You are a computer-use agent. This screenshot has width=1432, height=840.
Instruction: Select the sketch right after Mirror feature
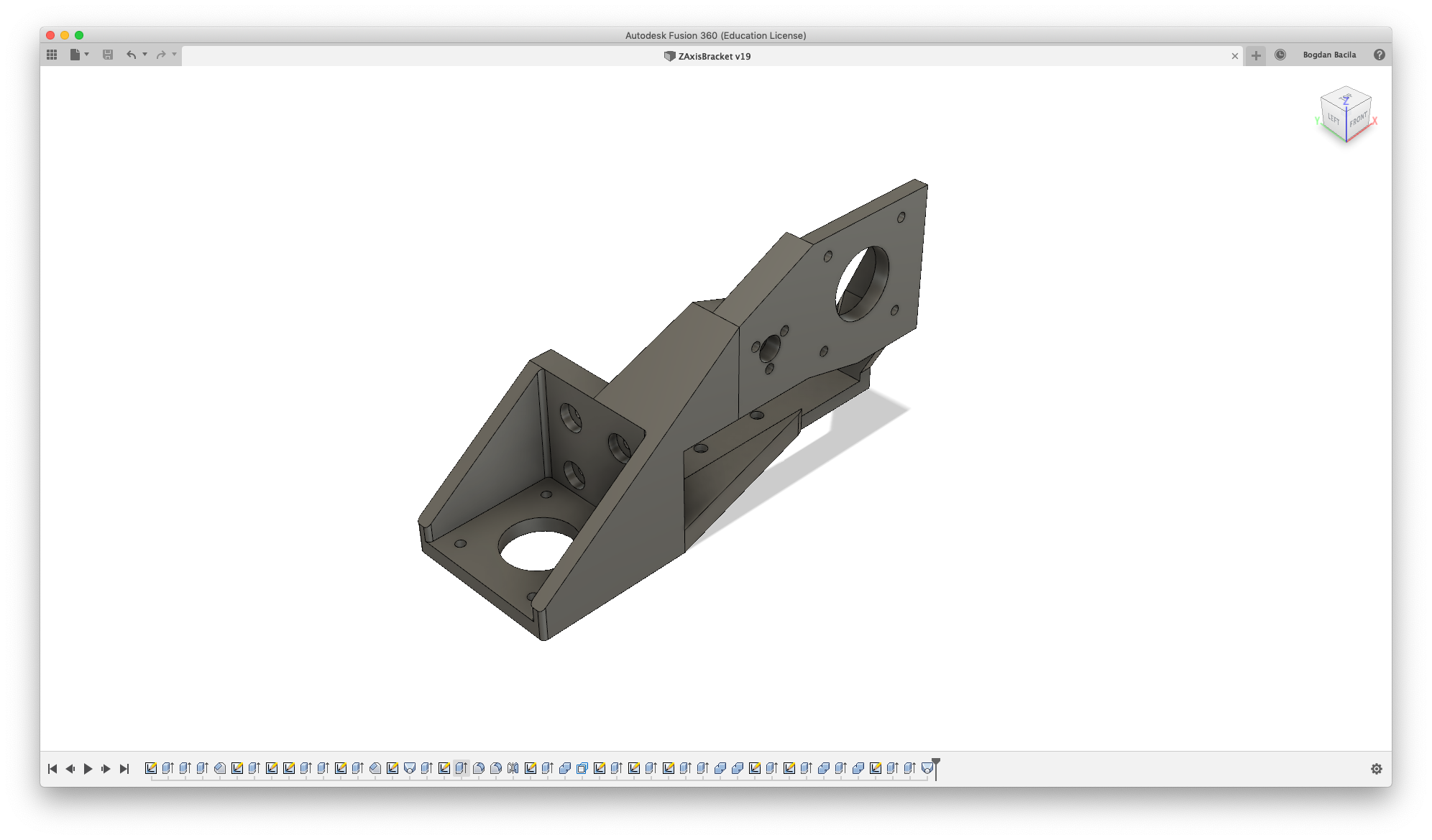[531, 768]
